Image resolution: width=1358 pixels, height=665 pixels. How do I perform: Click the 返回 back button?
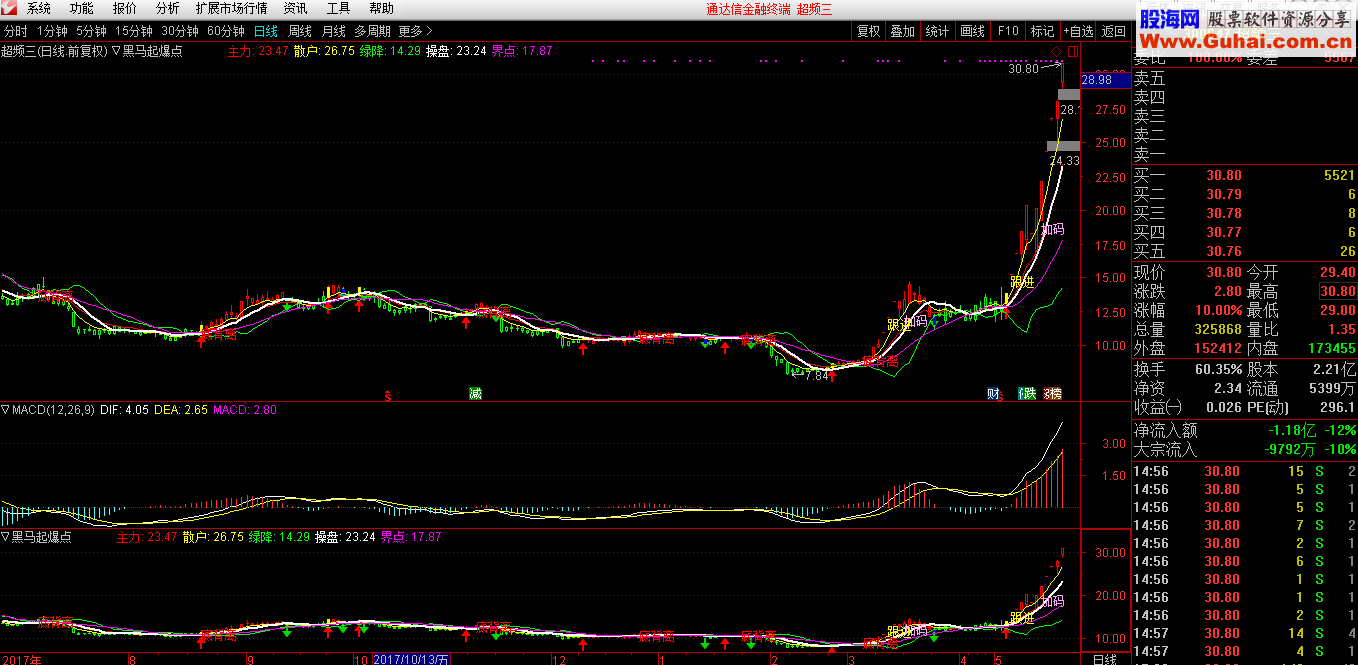[1113, 31]
